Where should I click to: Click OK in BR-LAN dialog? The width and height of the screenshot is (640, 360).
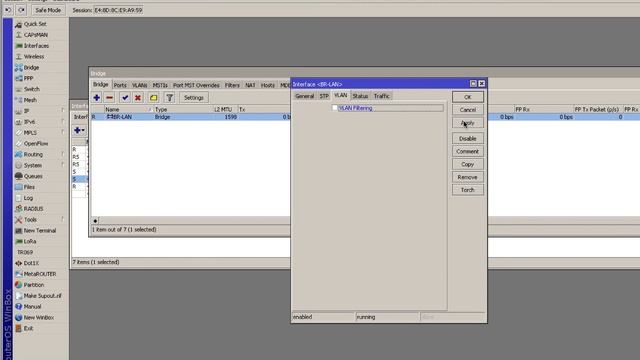(468, 97)
